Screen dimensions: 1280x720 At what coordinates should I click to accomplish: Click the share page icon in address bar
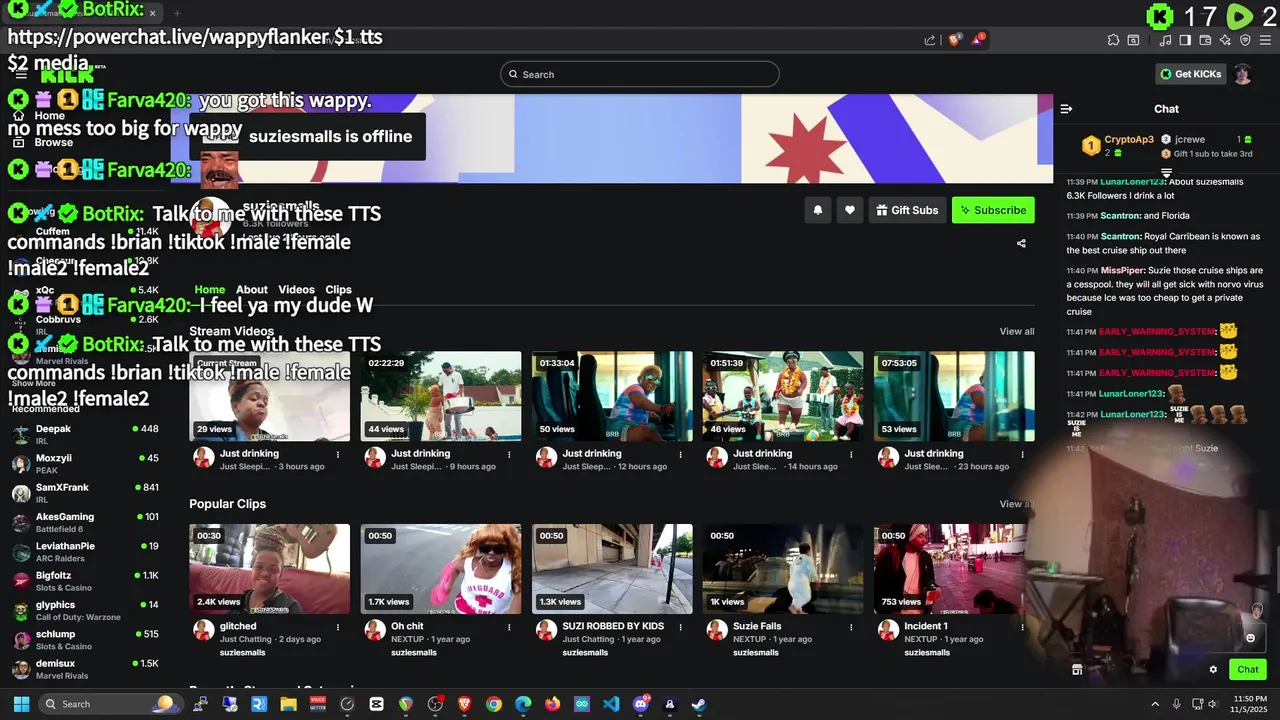point(930,40)
